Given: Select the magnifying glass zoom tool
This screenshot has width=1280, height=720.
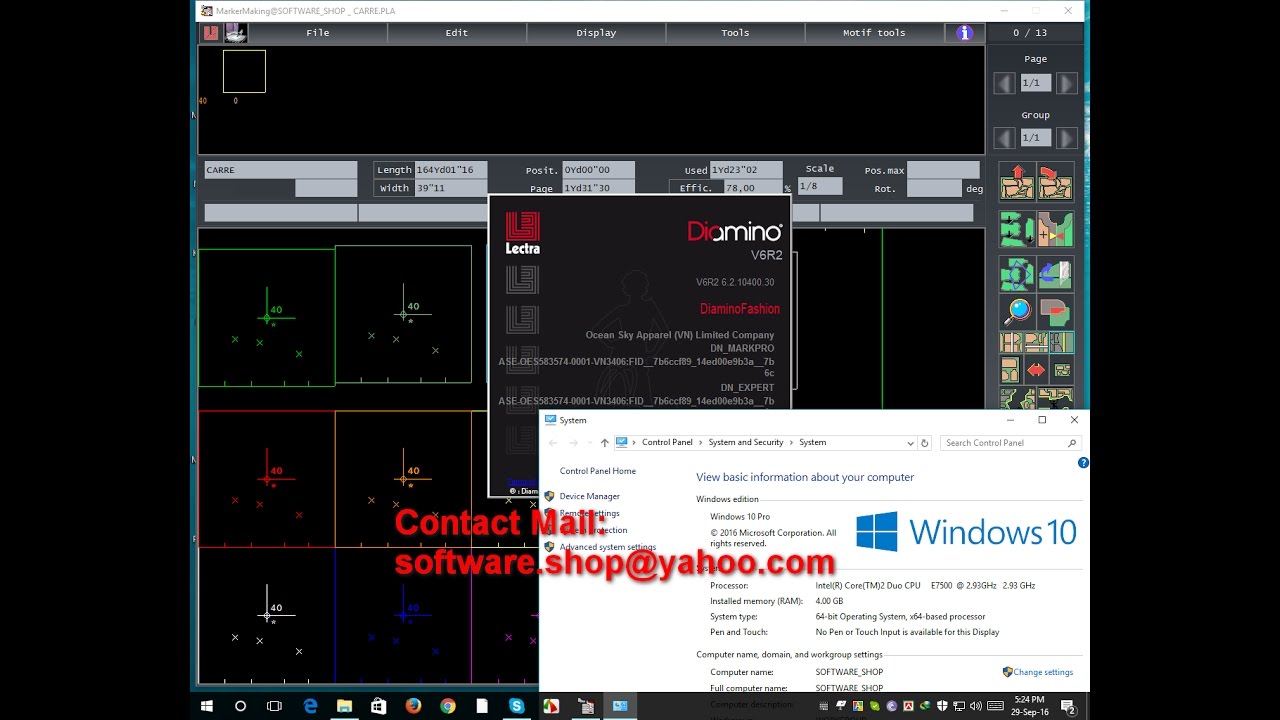Looking at the screenshot, I should pos(1017,311).
